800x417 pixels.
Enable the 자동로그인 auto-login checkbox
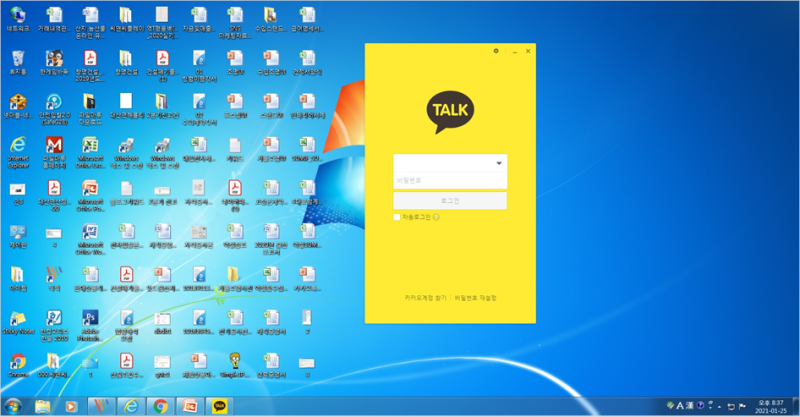[396, 217]
